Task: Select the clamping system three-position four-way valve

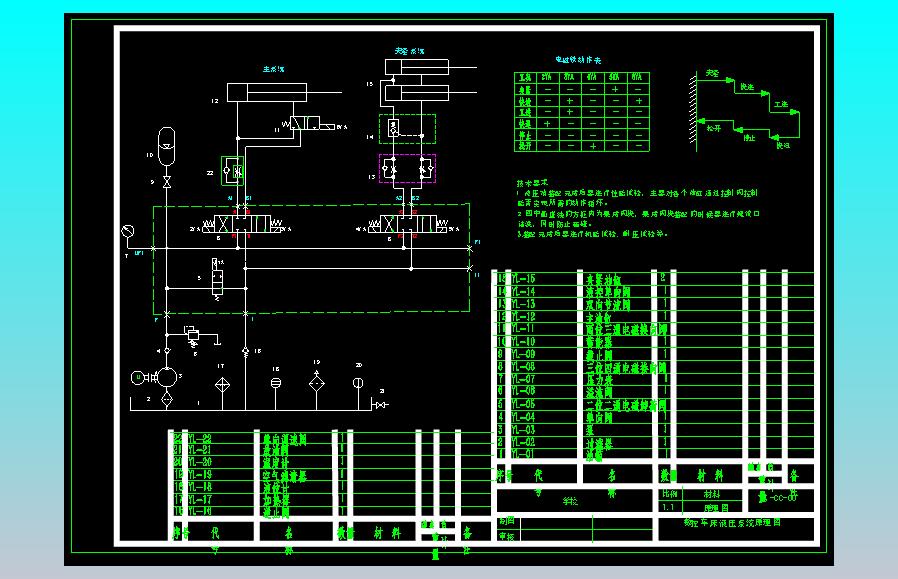Action: click(408, 224)
